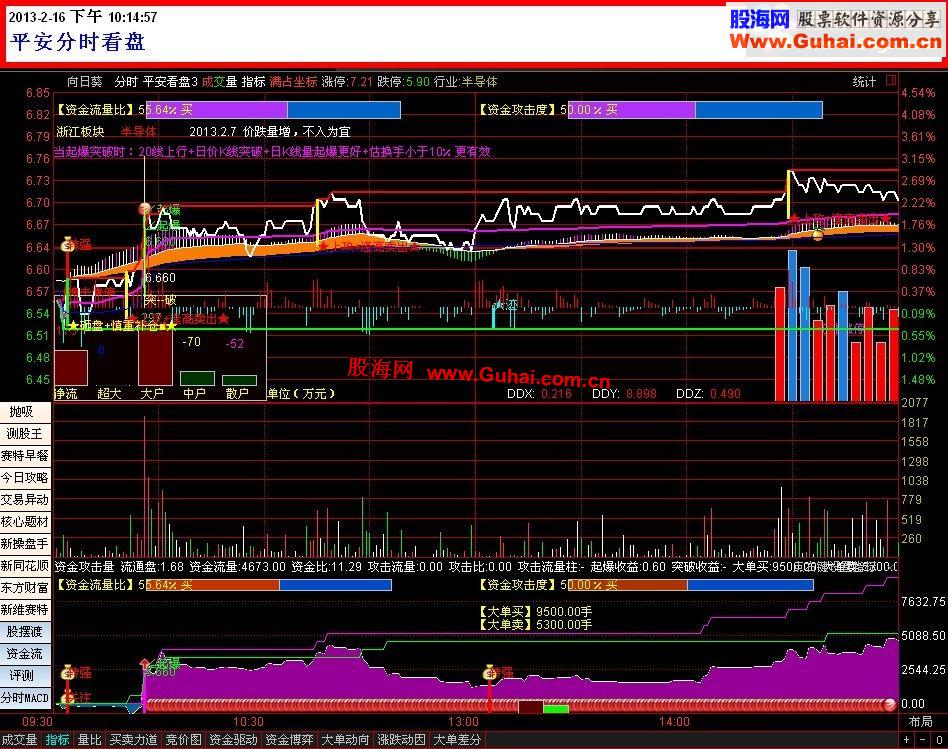Switch to the 竞价图 tab
The height and width of the screenshot is (749, 948).
tap(184, 740)
